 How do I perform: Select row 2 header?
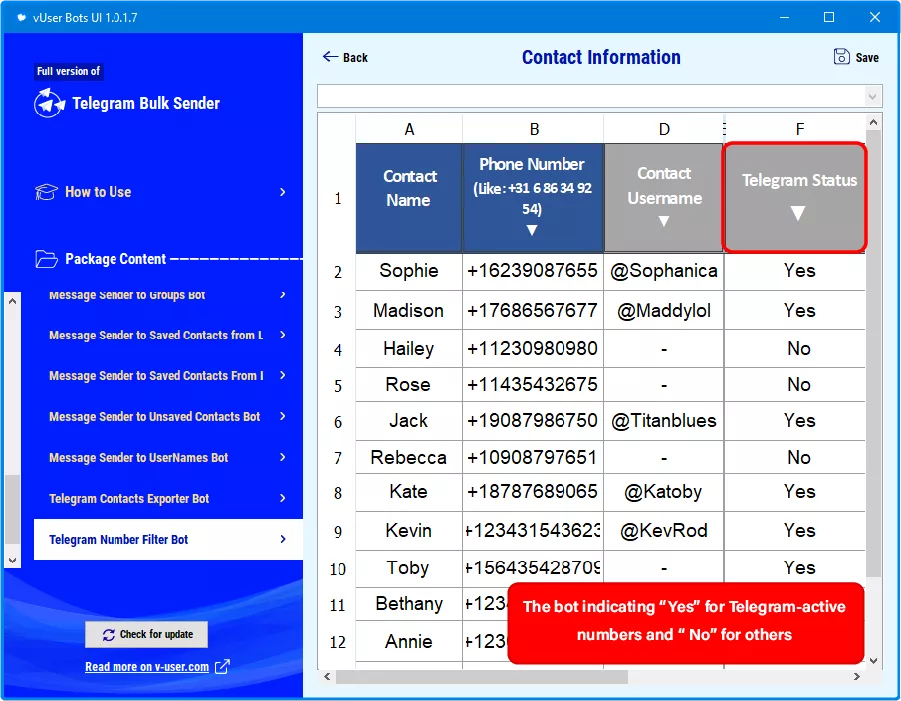(337, 272)
